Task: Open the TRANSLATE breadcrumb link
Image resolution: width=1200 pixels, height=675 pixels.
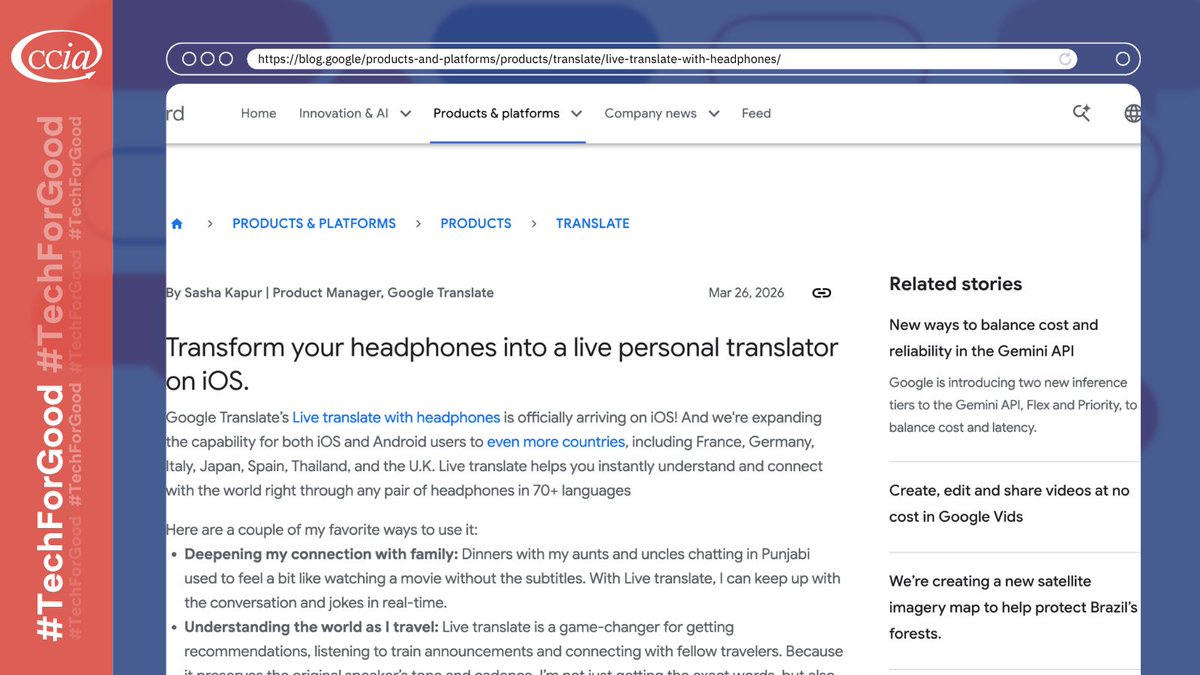Action: [593, 224]
